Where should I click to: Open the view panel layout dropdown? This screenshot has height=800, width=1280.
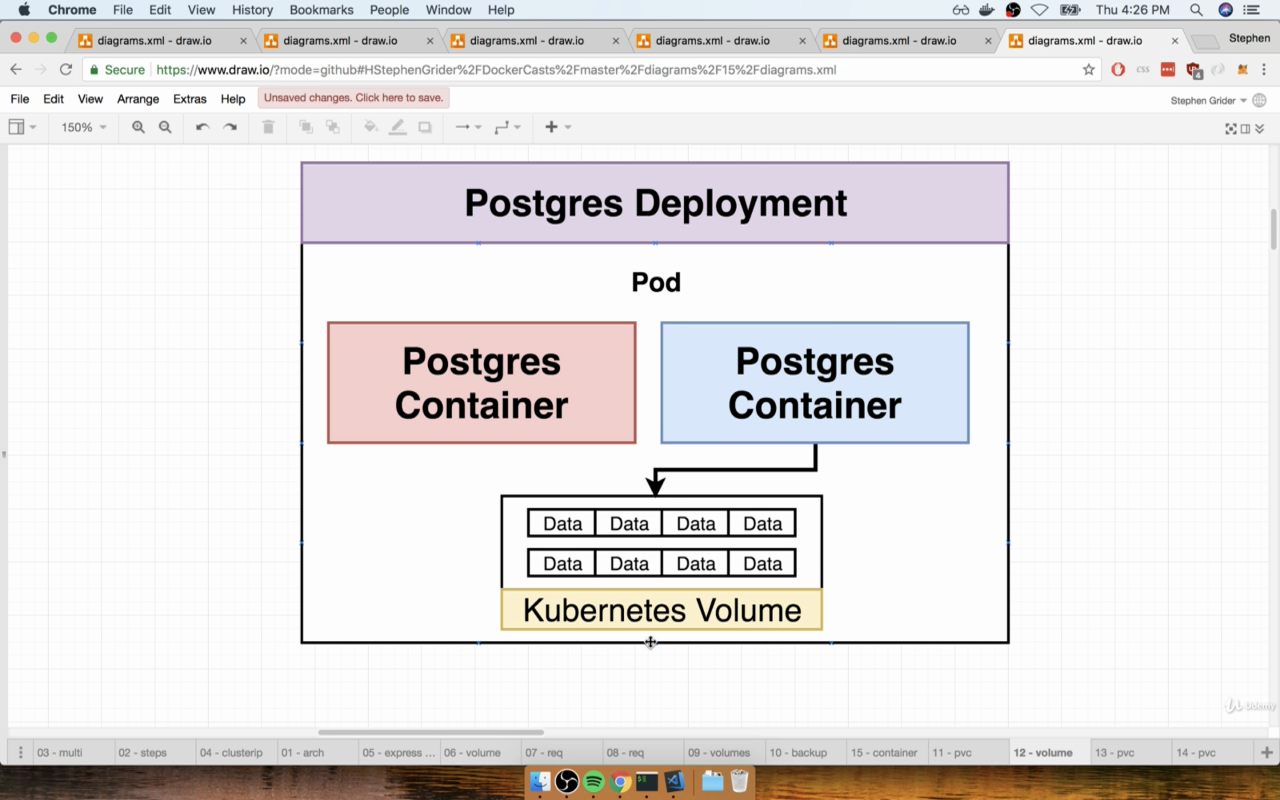(22, 127)
